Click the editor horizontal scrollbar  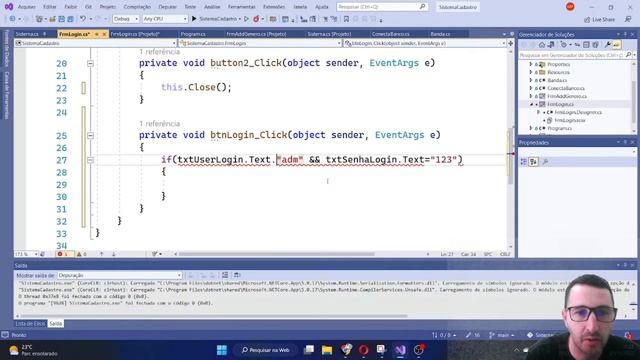coord(276,254)
